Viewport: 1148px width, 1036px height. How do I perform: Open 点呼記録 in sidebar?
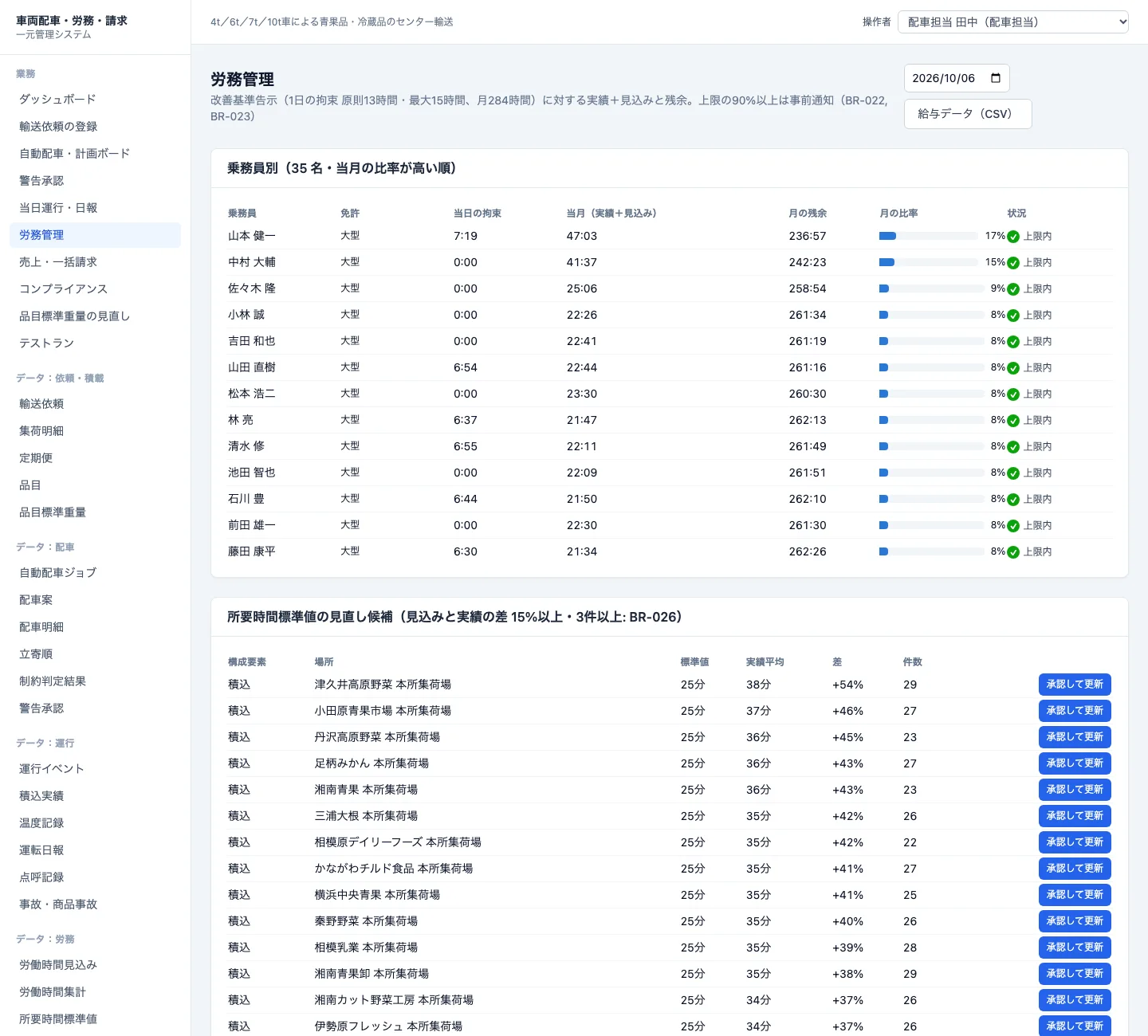pyautogui.click(x=95, y=877)
